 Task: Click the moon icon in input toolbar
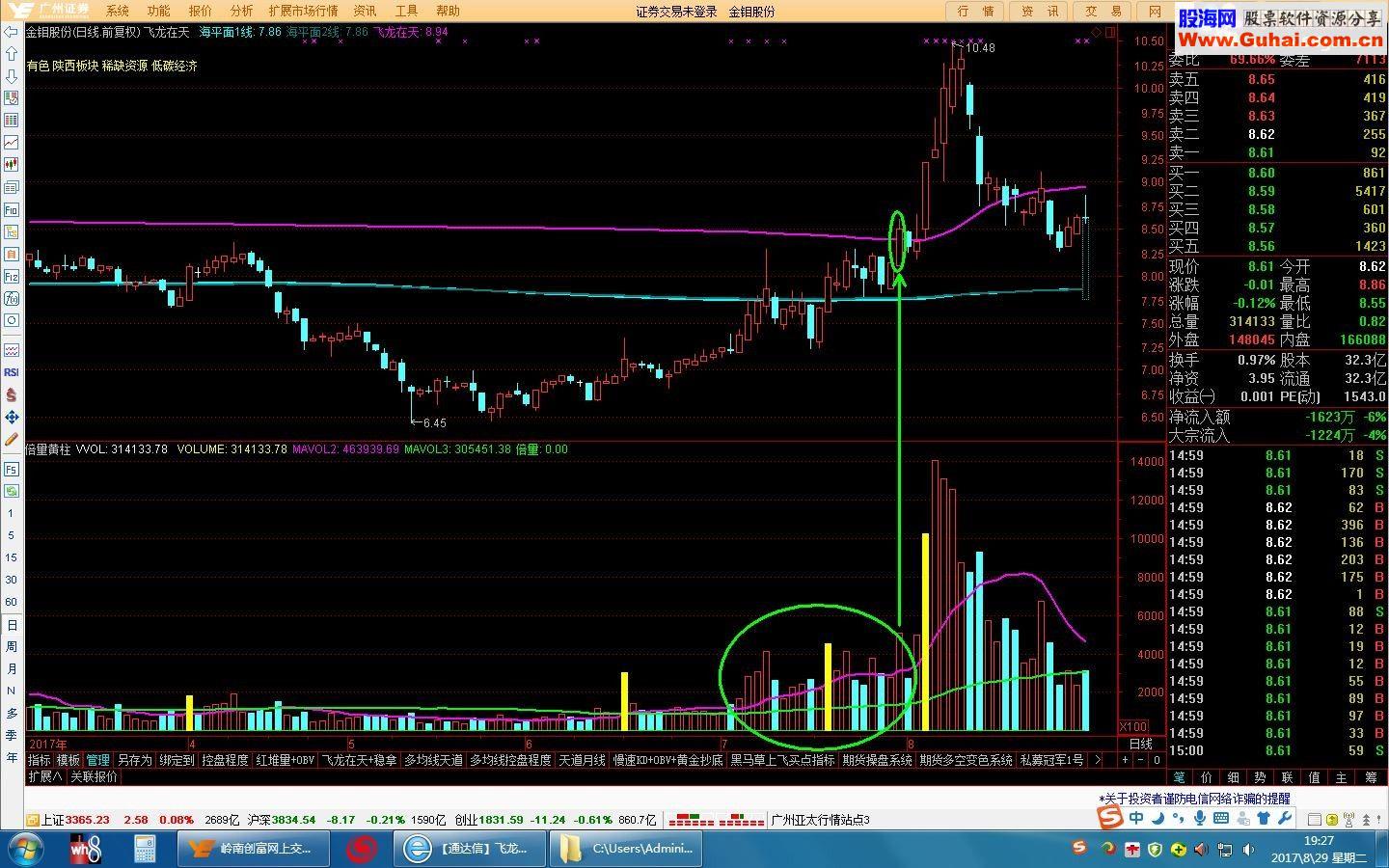pyautogui.click(x=1157, y=818)
